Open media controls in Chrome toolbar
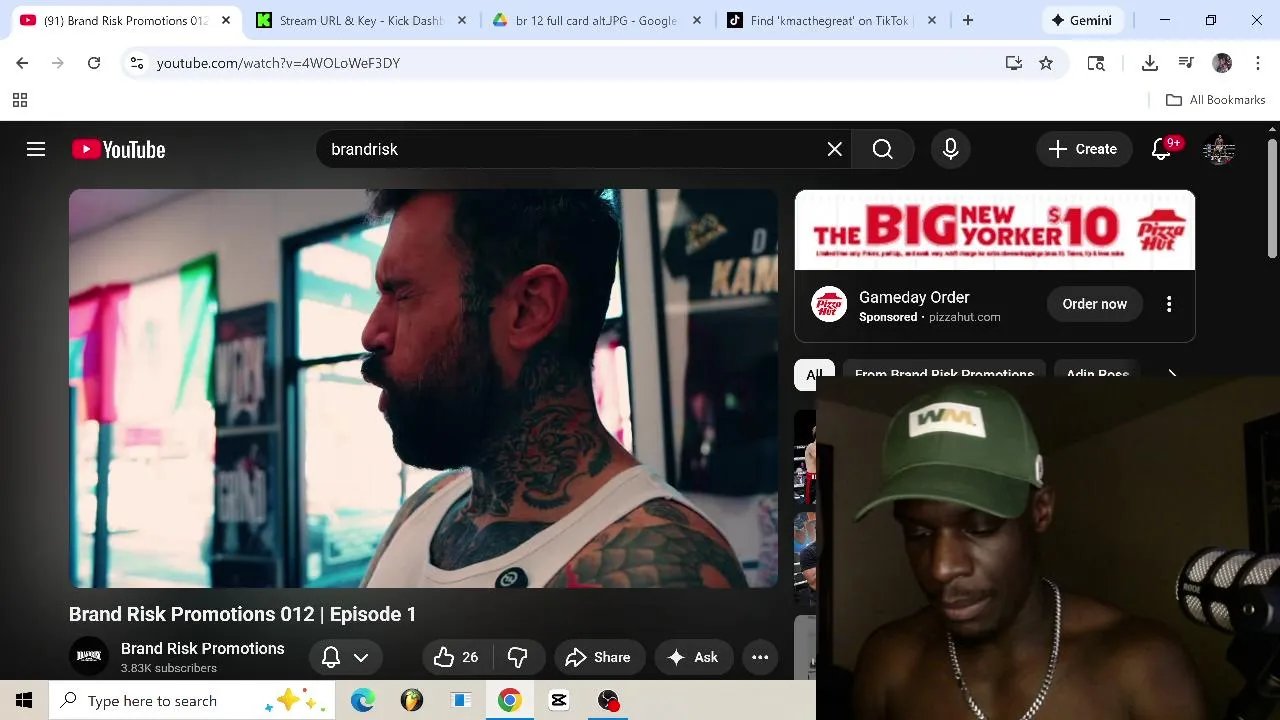This screenshot has width=1280, height=720. (x=1186, y=63)
